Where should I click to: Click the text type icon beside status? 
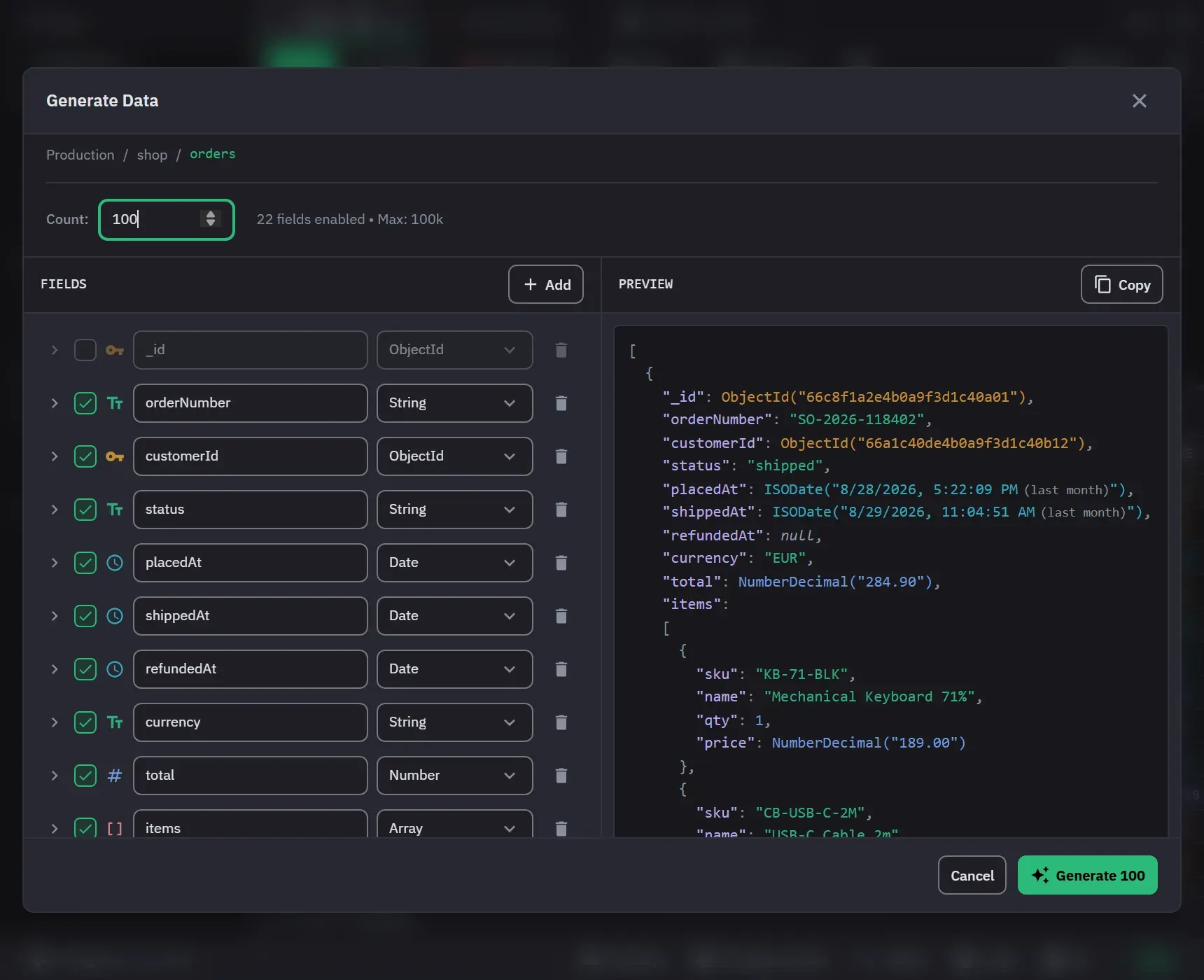point(115,510)
